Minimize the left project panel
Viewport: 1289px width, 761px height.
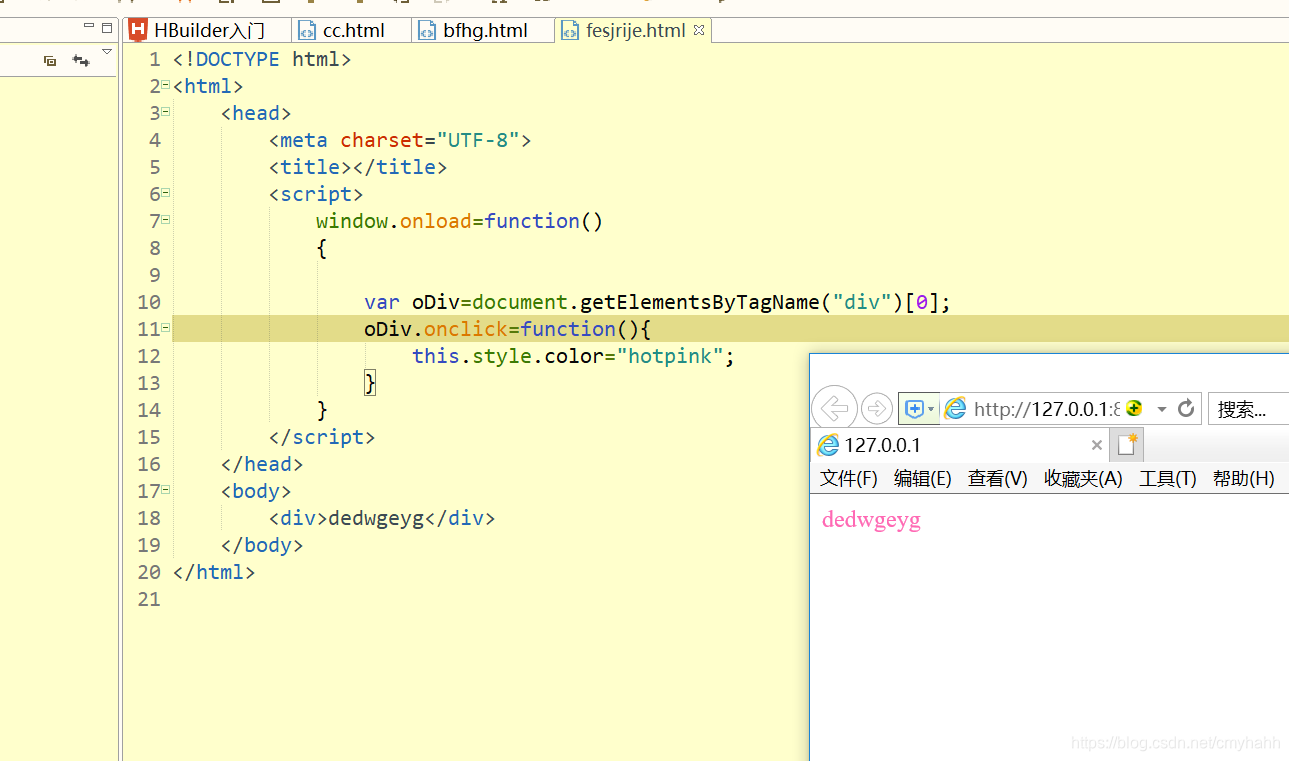pyautogui.click(x=89, y=27)
